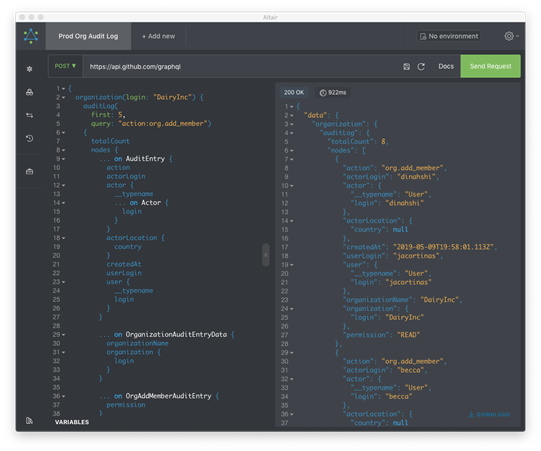Click organizationName field in query

click(137, 343)
